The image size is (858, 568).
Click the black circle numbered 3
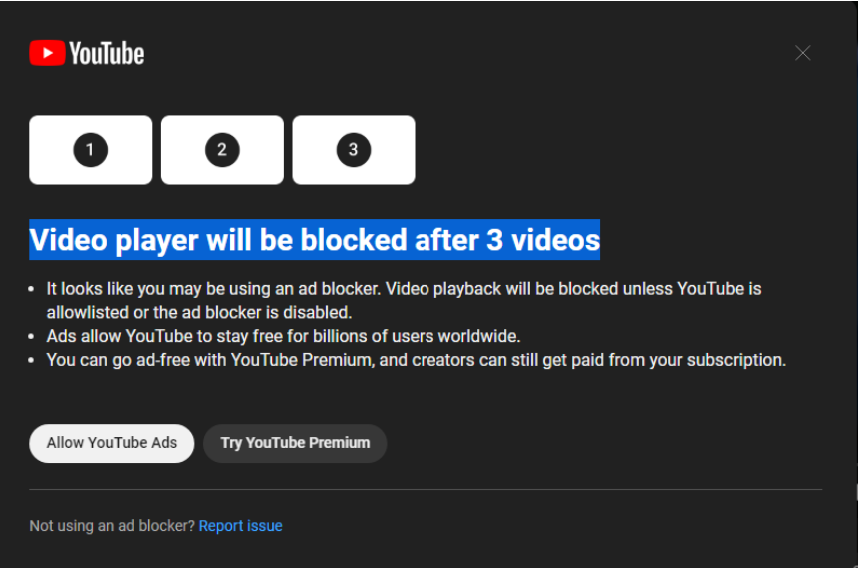tap(353, 150)
